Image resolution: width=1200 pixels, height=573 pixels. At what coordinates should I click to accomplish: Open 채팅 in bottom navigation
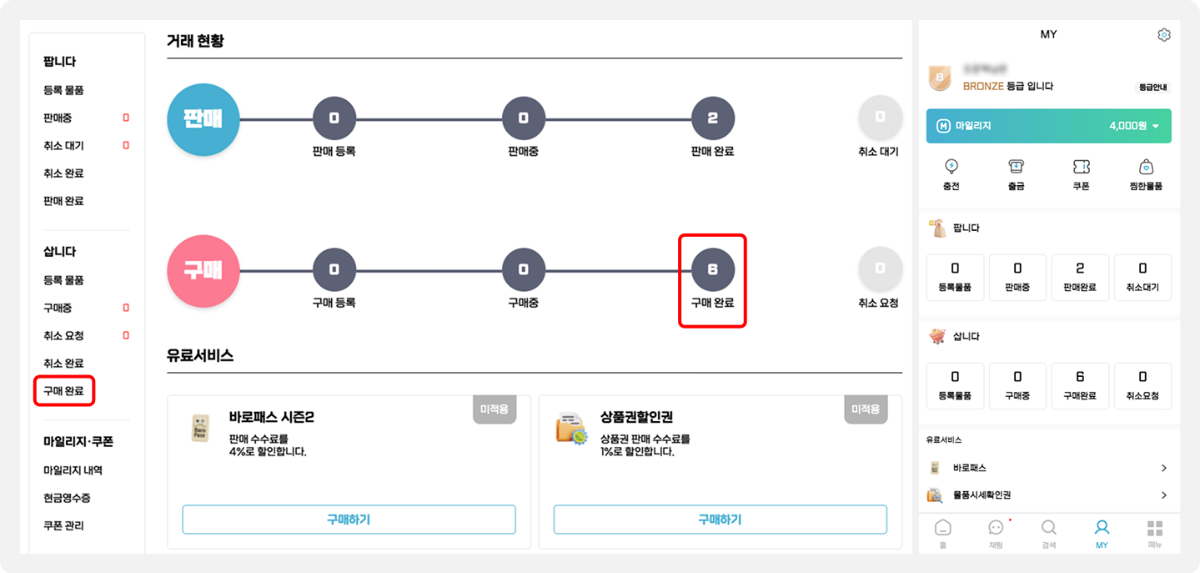tap(995, 532)
